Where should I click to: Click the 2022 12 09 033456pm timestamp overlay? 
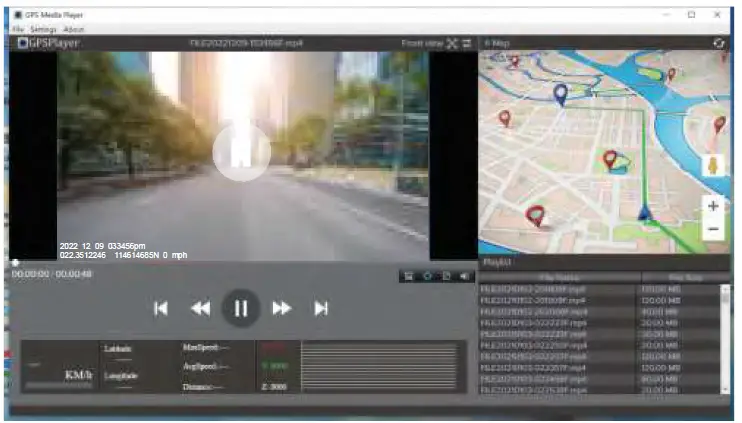tap(102, 246)
